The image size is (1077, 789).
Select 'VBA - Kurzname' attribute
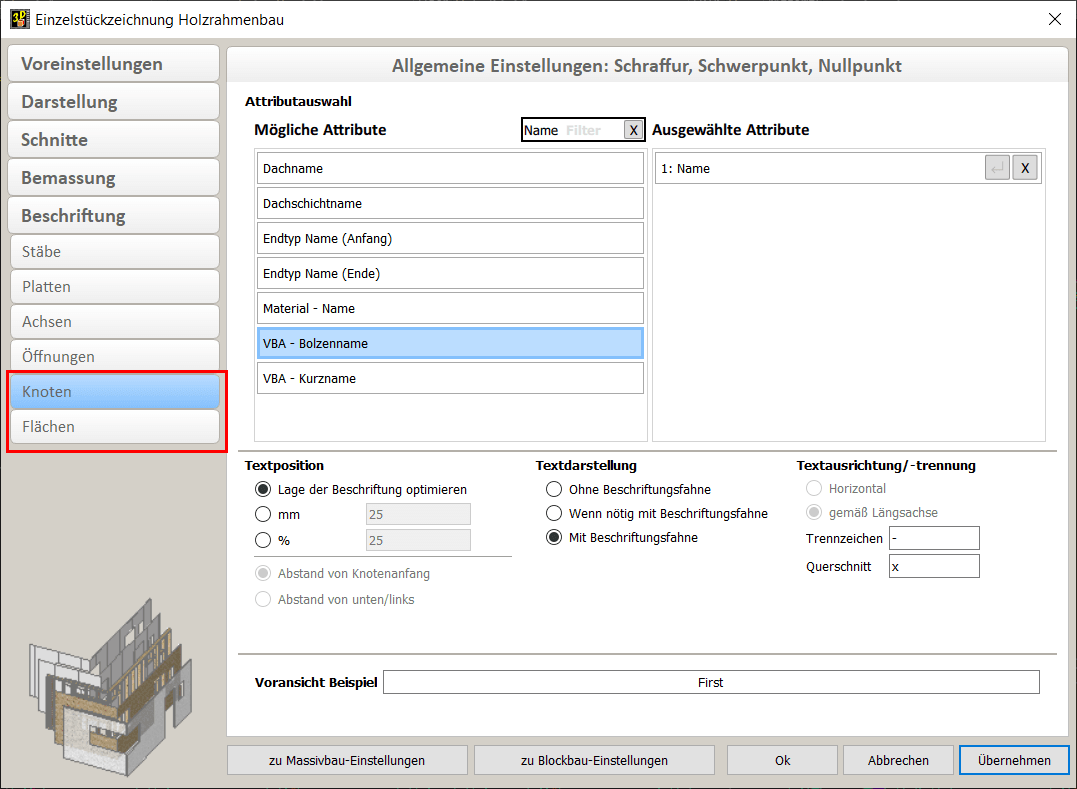click(x=450, y=378)
